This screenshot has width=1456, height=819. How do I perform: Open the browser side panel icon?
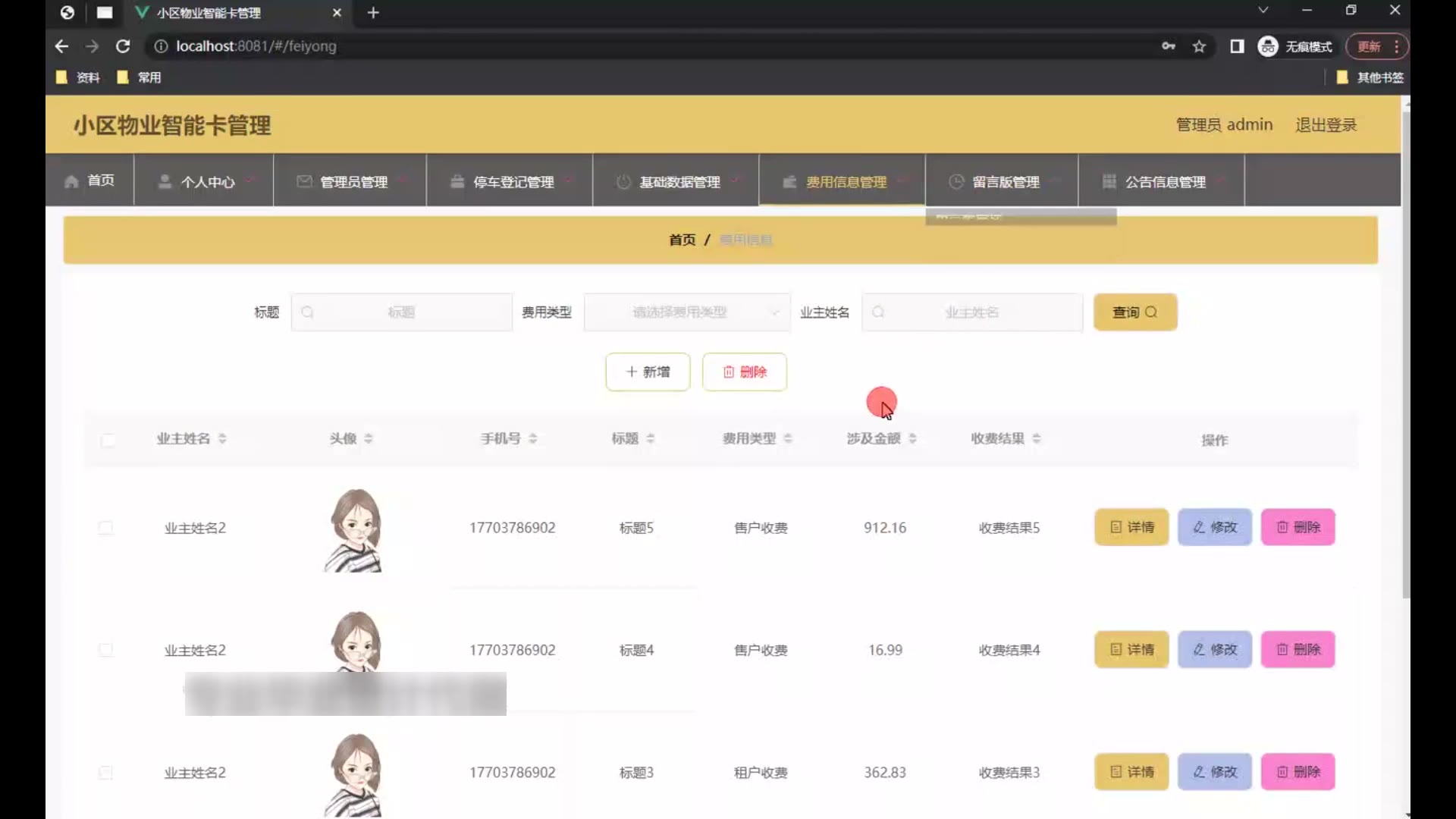[x=1237, y=46]
